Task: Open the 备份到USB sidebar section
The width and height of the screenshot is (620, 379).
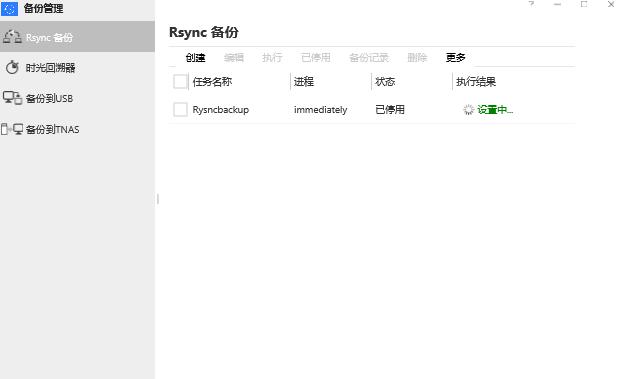Action: 77,98
